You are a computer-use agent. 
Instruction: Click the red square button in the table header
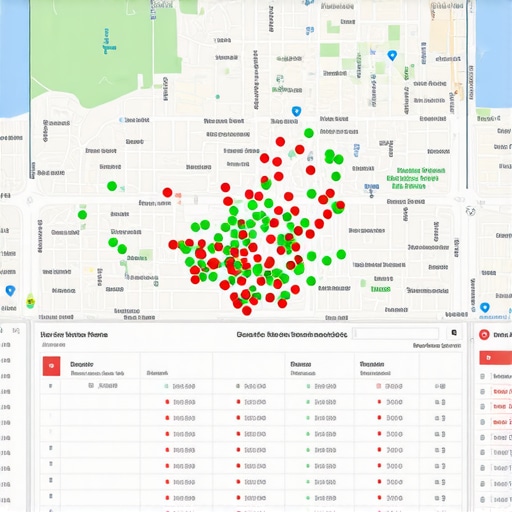pos(51,366)
